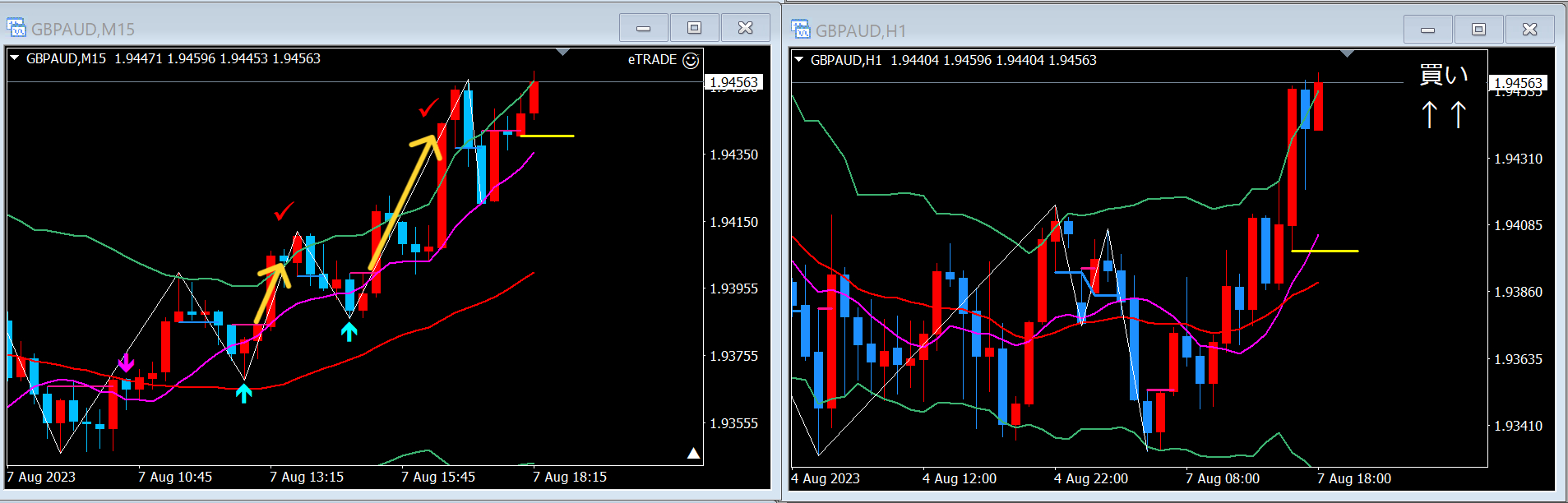Click the GBPAUD,H1 window chart icon
Viewport: 1568px width, 503px height.
click(x=800, y=30)
